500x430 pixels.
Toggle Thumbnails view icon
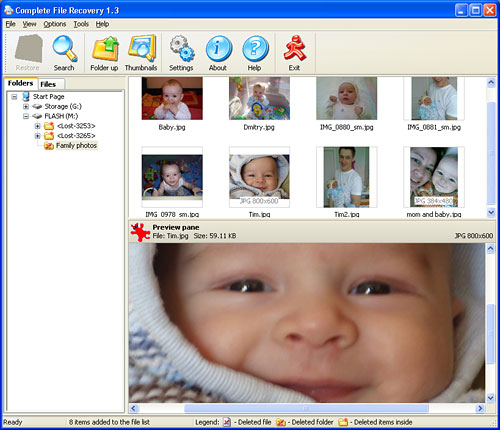[x=142, y=49]
